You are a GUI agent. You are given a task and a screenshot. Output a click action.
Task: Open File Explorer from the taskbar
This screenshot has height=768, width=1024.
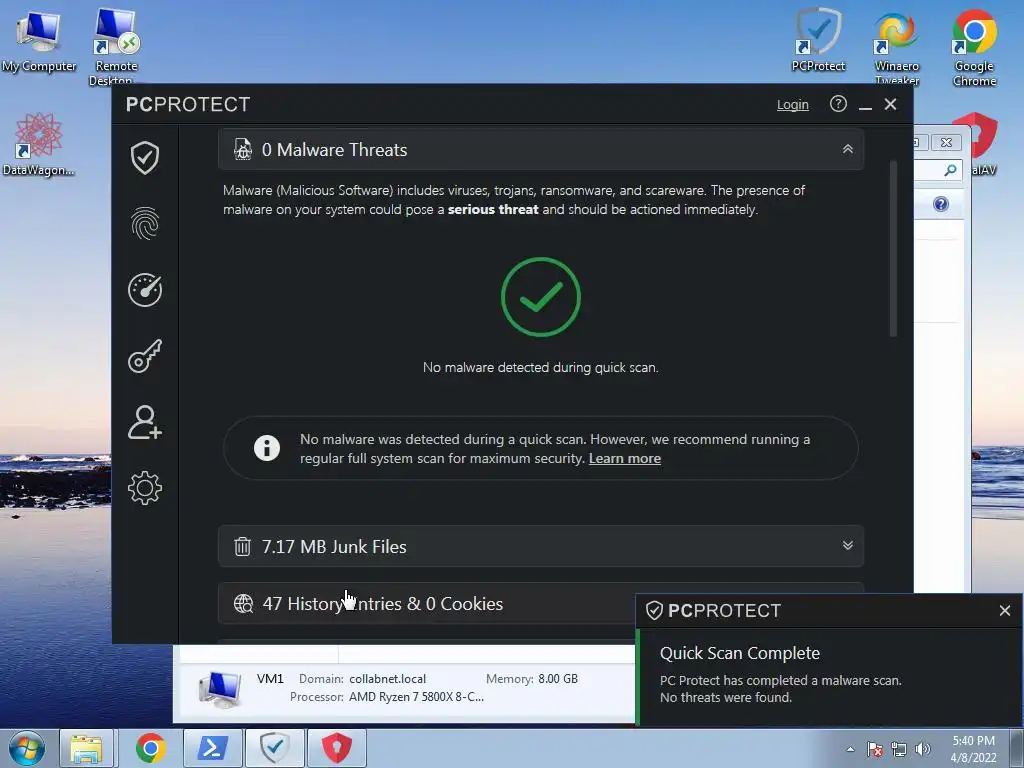[x=86, y=748]
